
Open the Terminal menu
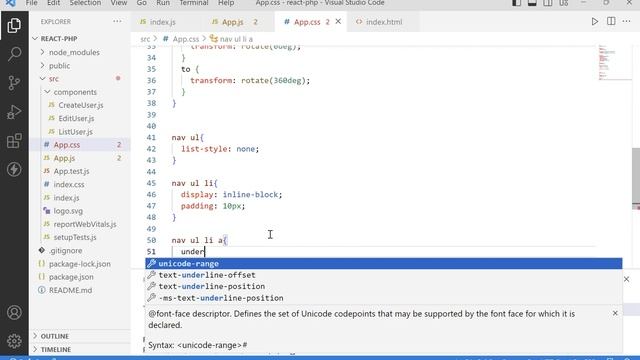pos(194,3)
